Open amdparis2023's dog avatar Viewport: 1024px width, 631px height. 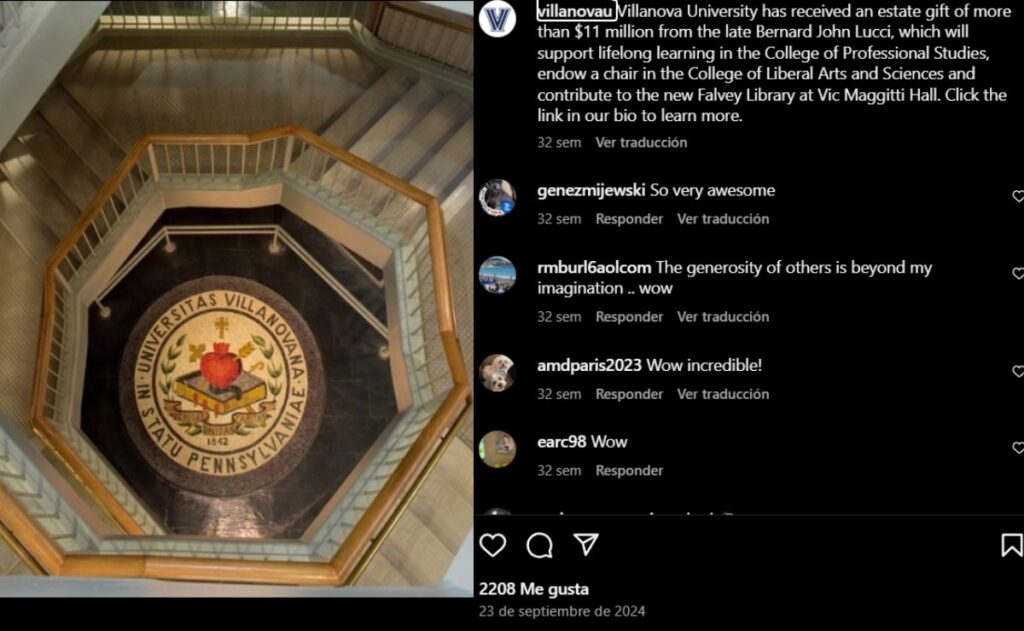tap(497, 372)
